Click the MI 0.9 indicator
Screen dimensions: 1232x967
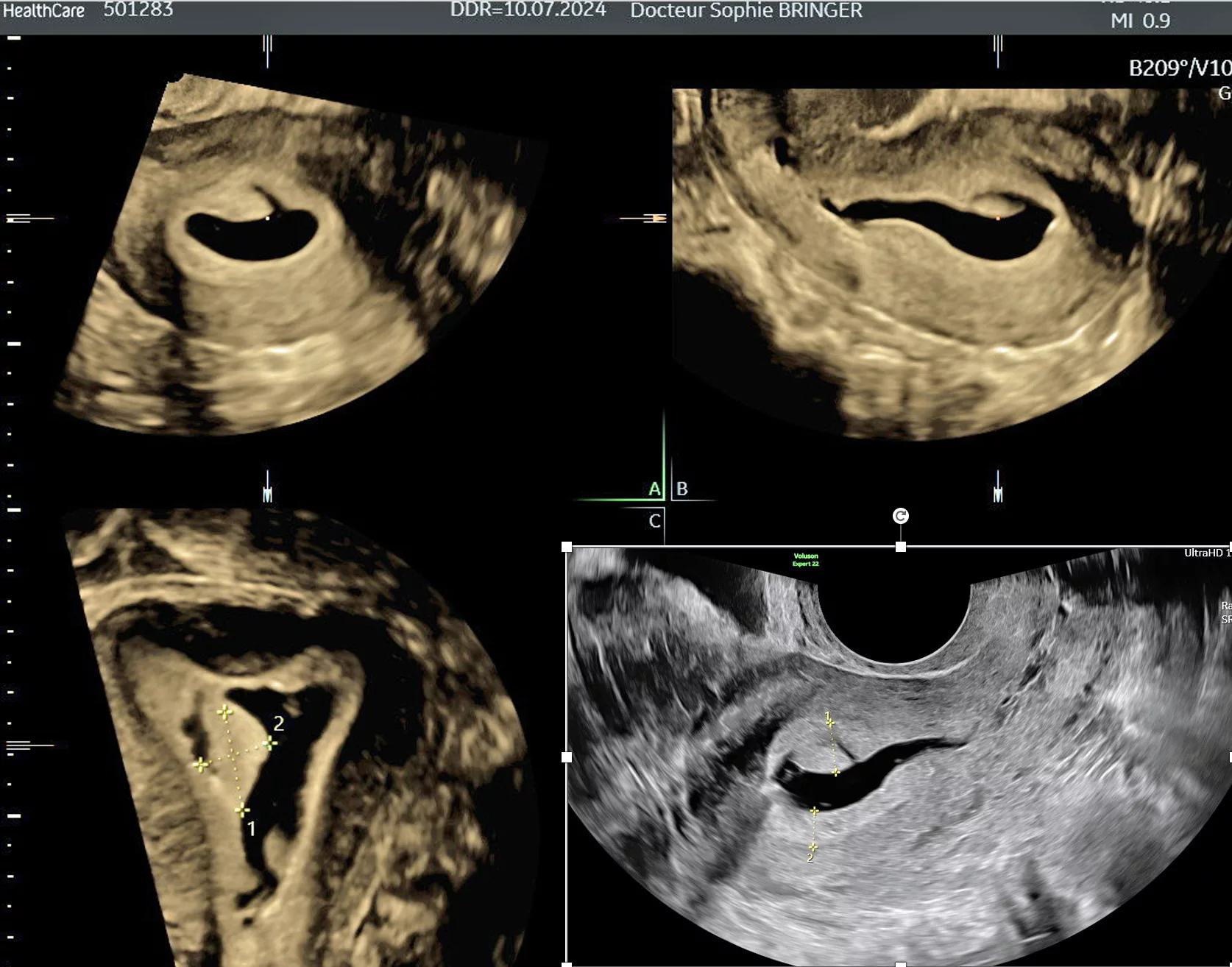[x=1140, y=21]
